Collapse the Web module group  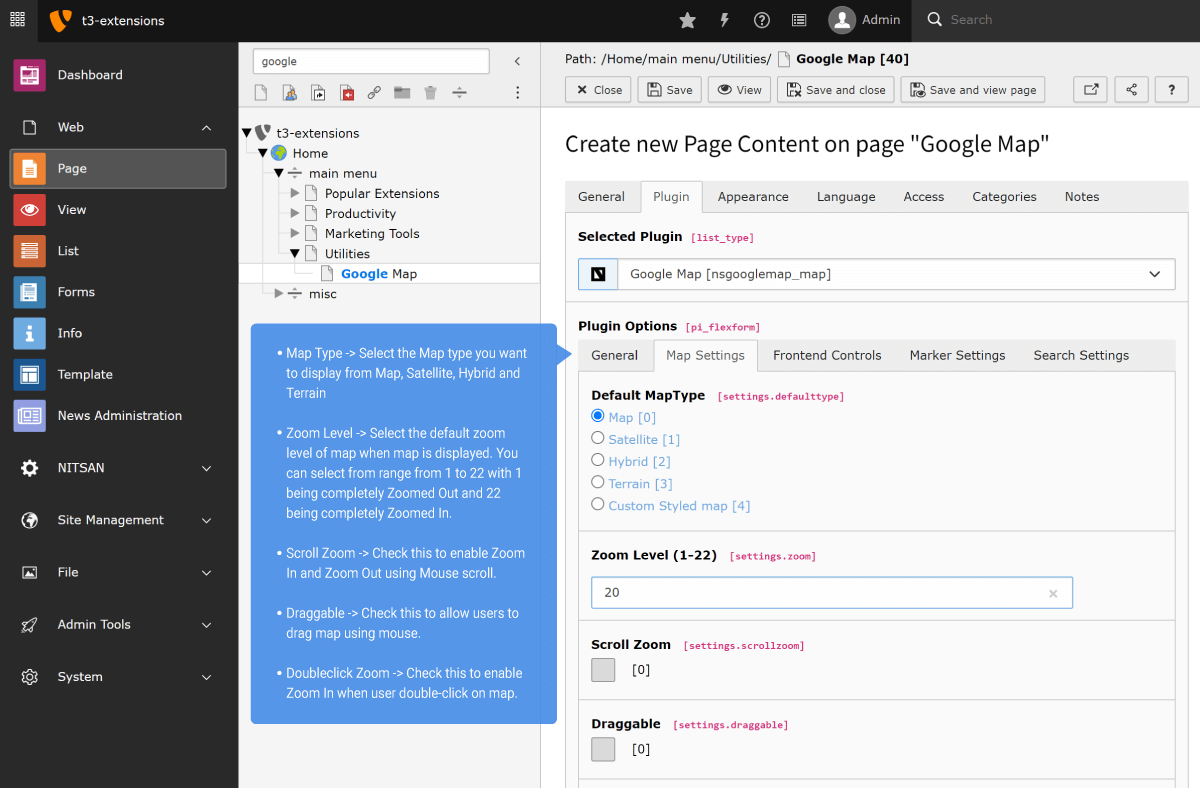click(207, 128)
